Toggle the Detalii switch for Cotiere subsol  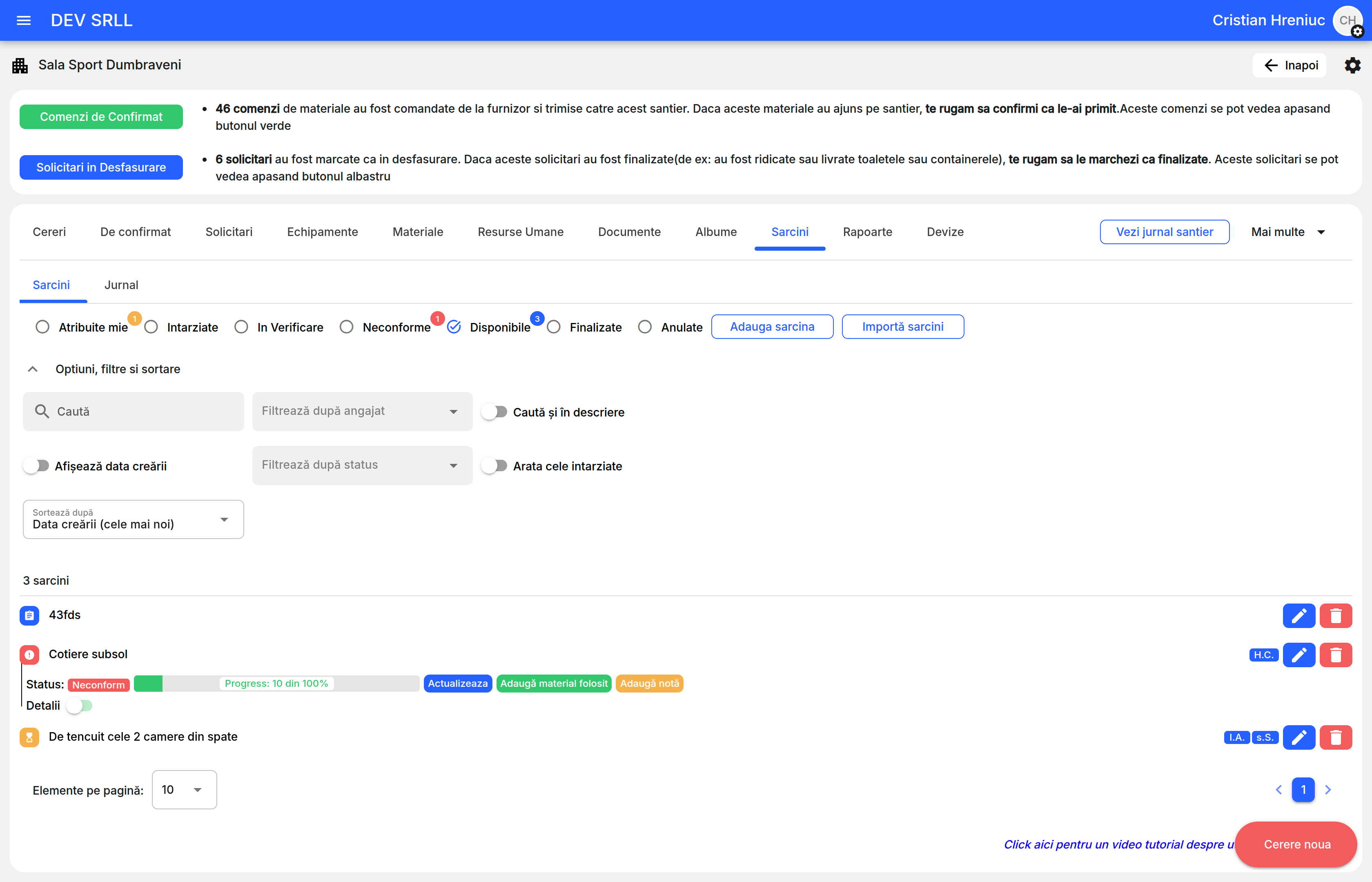[x=80, y=706]
